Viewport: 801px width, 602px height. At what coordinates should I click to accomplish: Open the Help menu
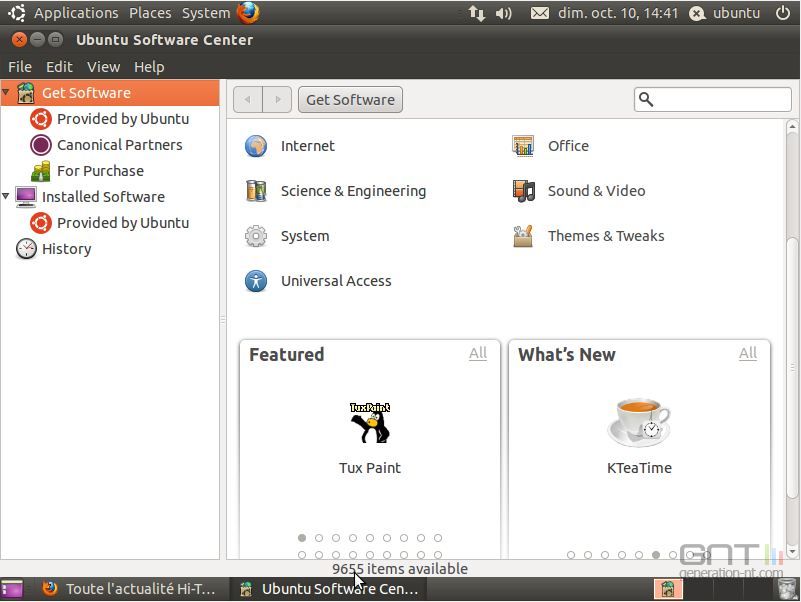(x=149, y=67)
